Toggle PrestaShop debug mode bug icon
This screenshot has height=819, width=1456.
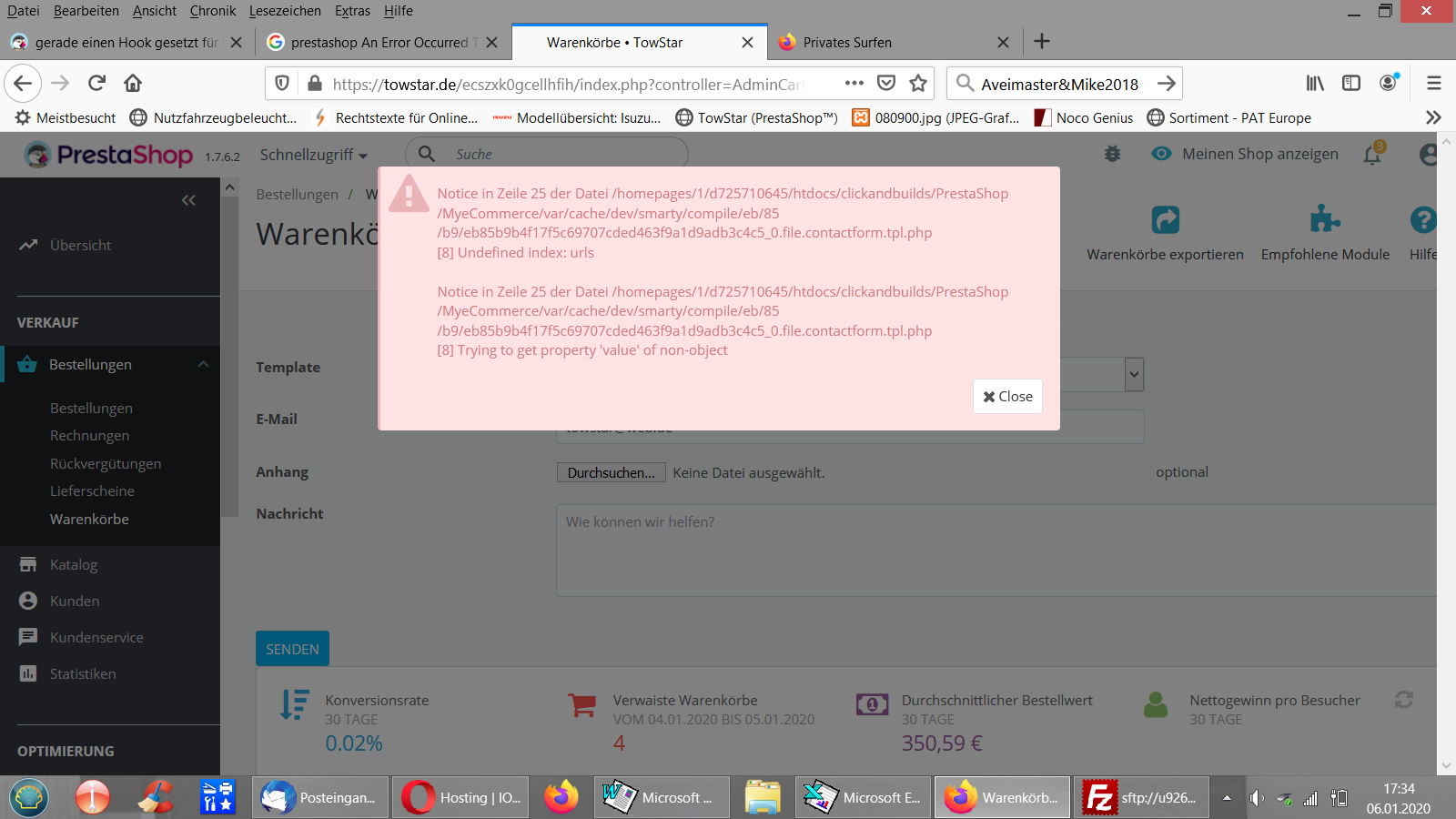(1112, 155)
